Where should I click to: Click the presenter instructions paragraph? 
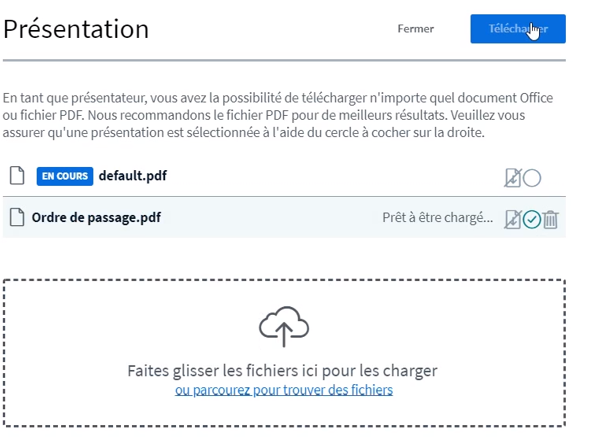tap(278, 115)
